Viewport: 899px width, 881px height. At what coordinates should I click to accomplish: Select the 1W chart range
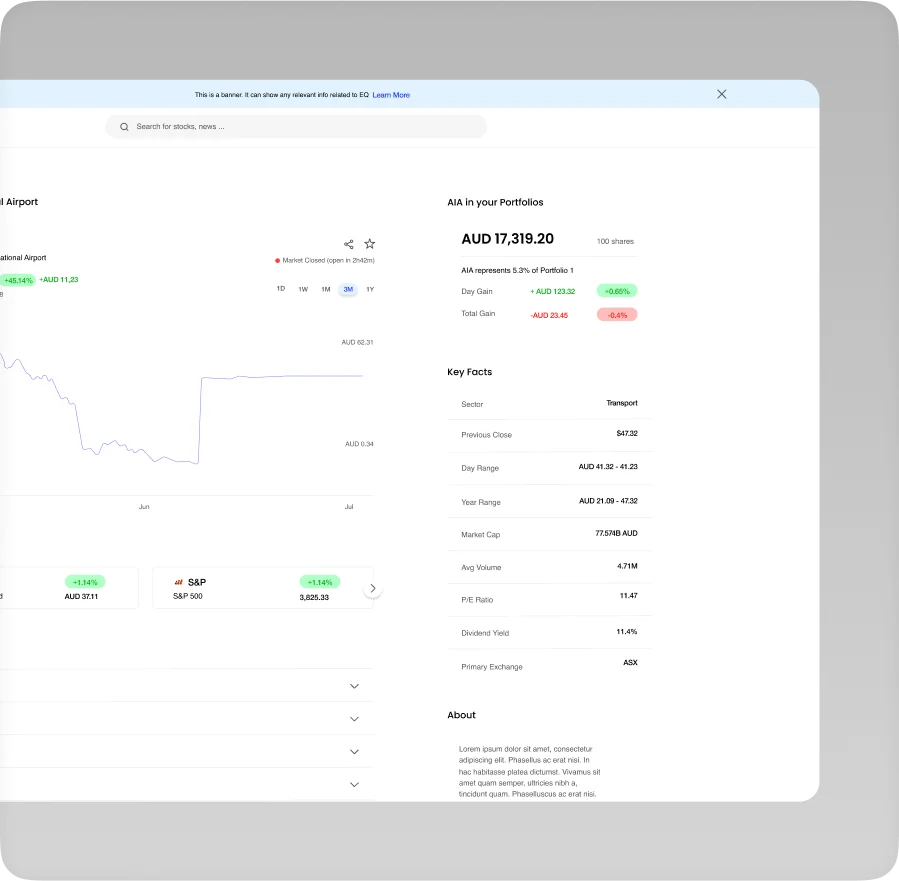pos(303,289)
